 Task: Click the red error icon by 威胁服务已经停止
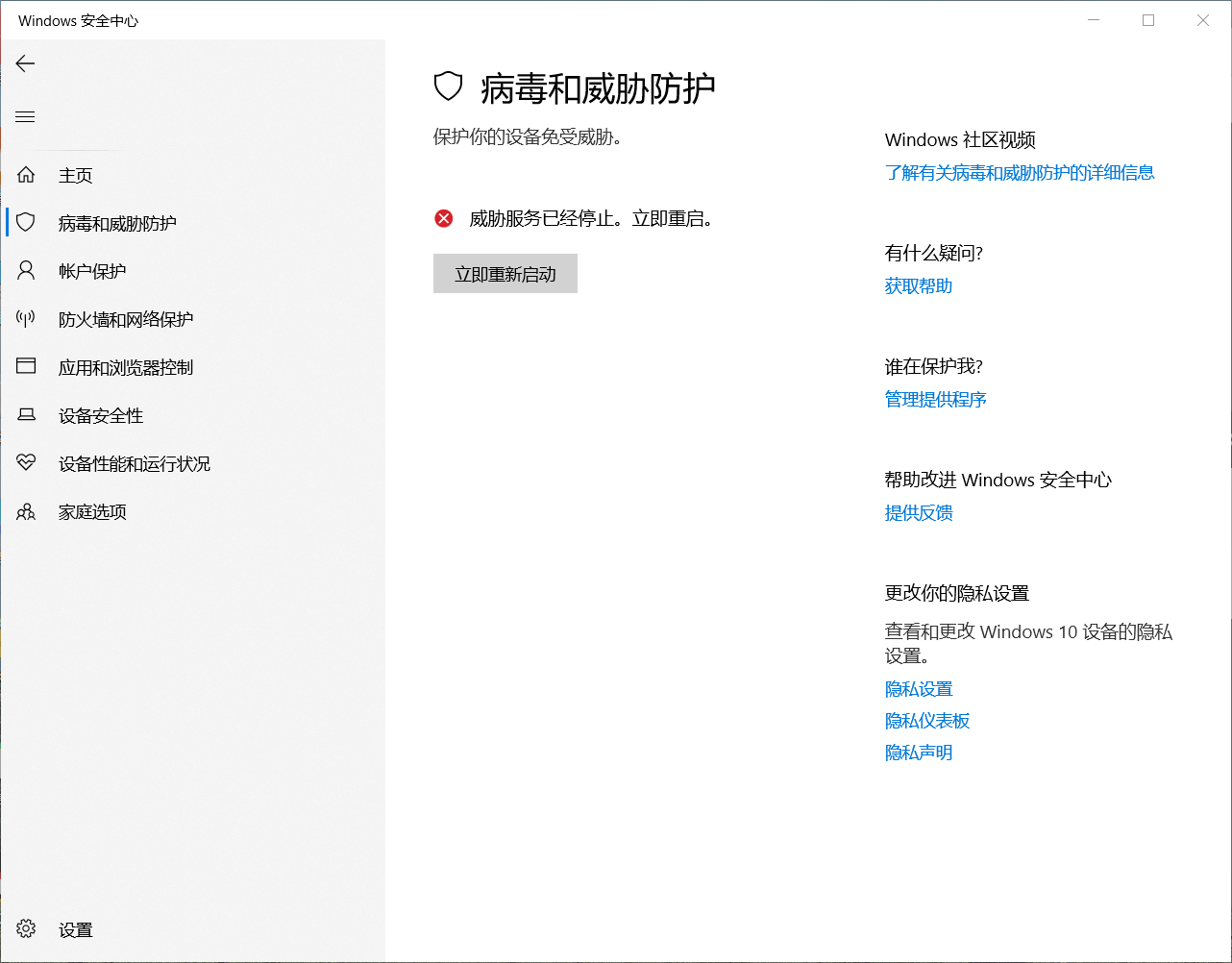[444, 219]
